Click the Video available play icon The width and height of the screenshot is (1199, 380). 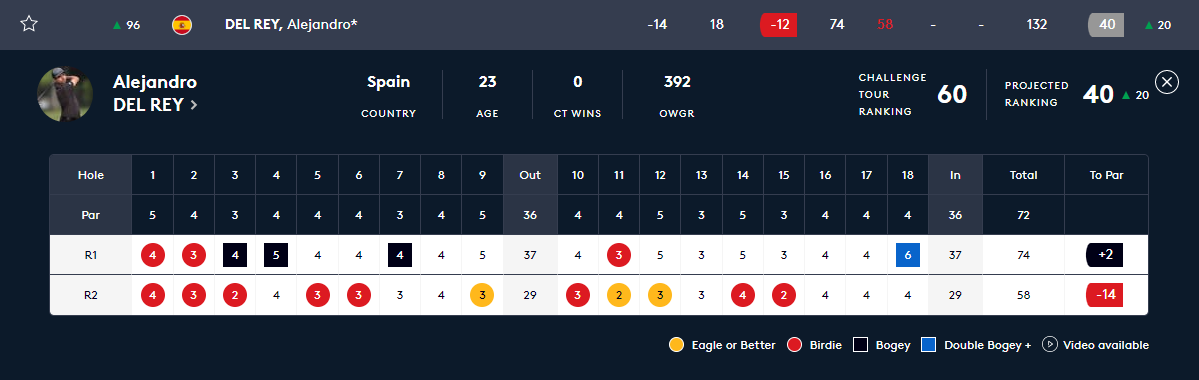click(x=1049, y=345)
